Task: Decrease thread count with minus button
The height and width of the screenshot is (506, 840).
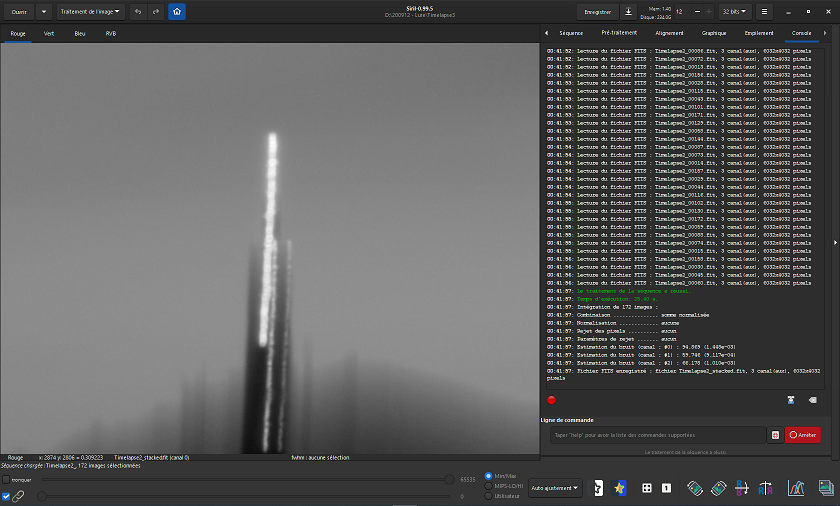Action: coord(697,11)
